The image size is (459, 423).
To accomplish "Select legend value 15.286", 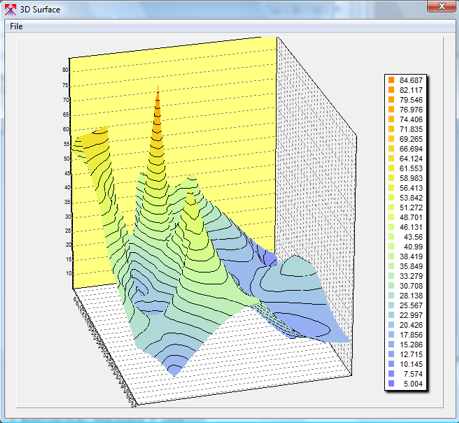I will 411,345.
